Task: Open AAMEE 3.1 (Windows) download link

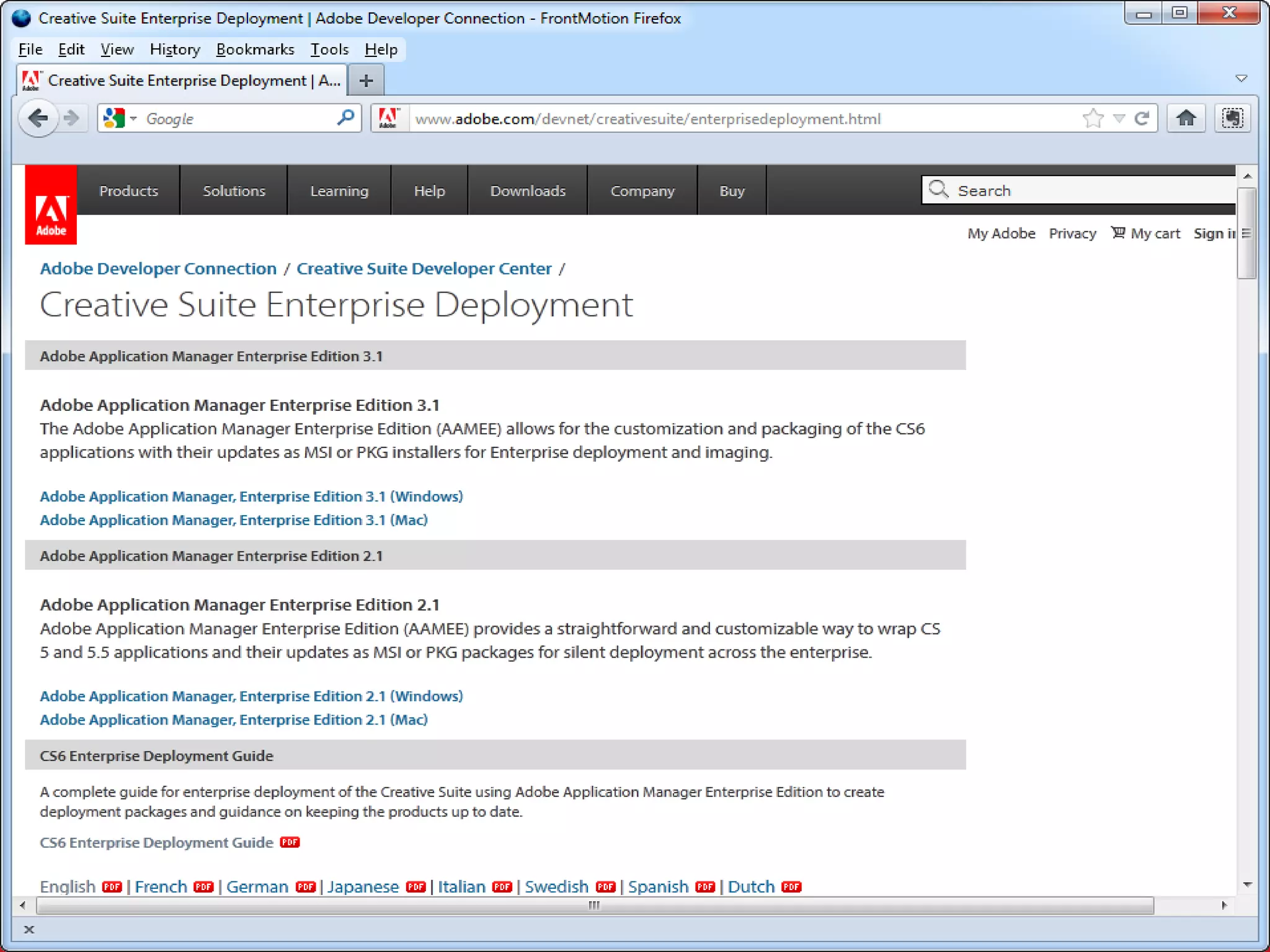Action: (x=251, y=496)
